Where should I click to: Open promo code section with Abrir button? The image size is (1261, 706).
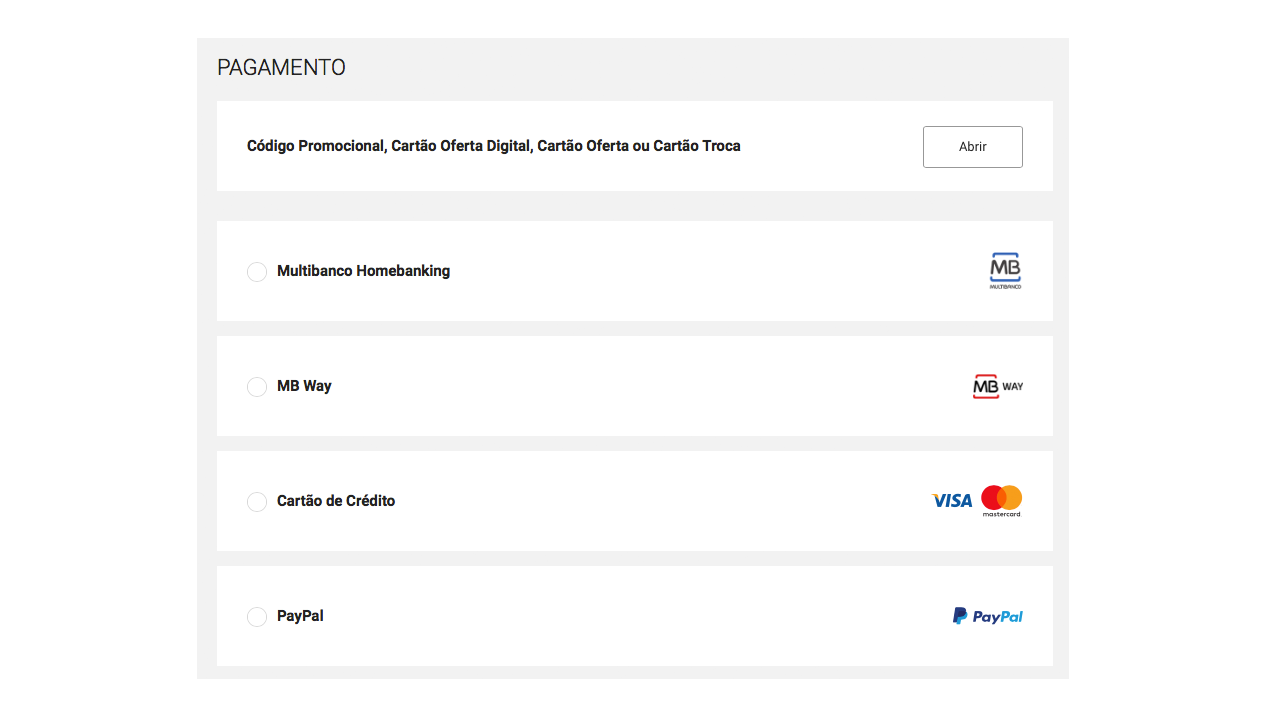(x=972, y=147)
